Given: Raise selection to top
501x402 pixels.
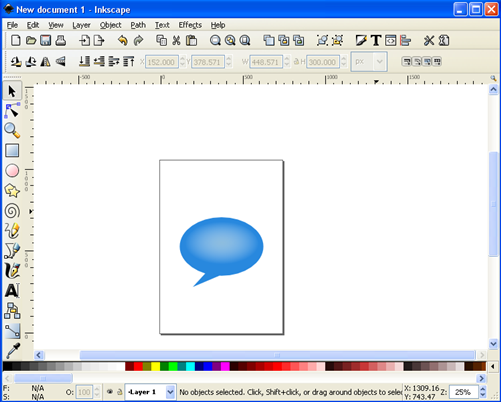Looking at the screenshot, I should coord(128,62).
